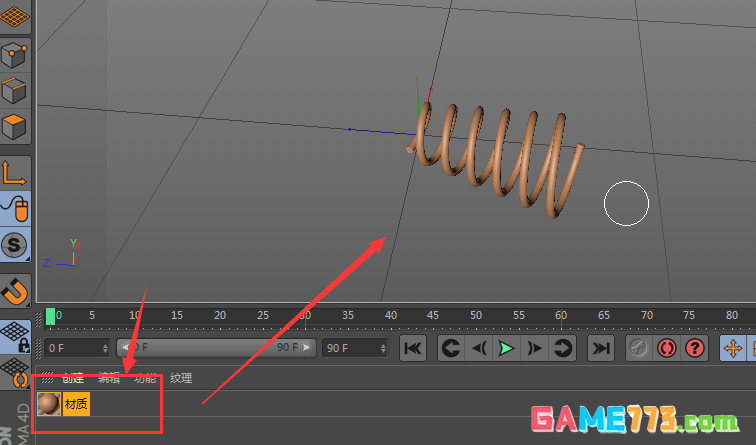Open the 纹理 menu in material manager
756x445 pixels.
click(180, 378)
